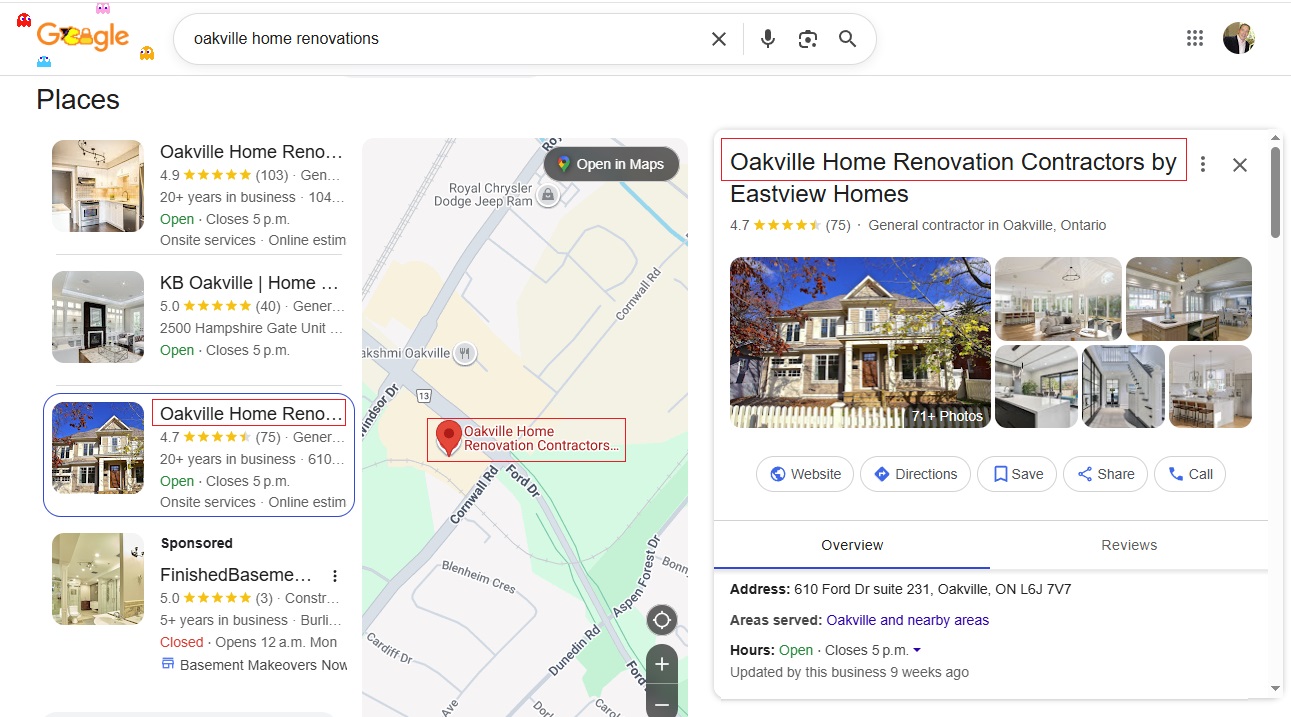Click the Website button
The image size is (1291, 717).
click(x=805, y=474)
